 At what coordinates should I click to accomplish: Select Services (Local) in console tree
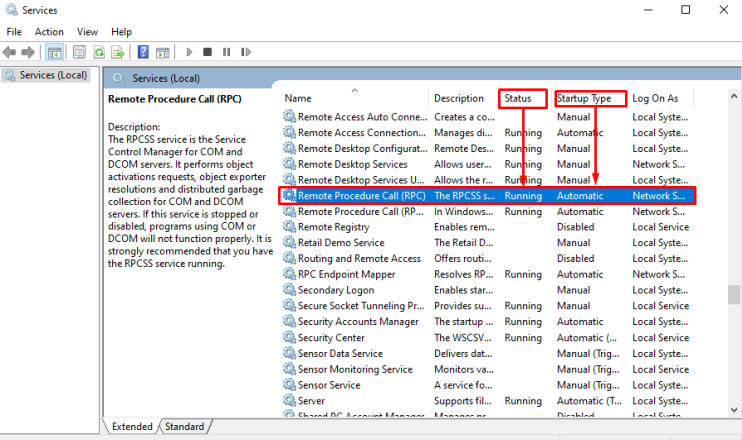coord(53,75)
